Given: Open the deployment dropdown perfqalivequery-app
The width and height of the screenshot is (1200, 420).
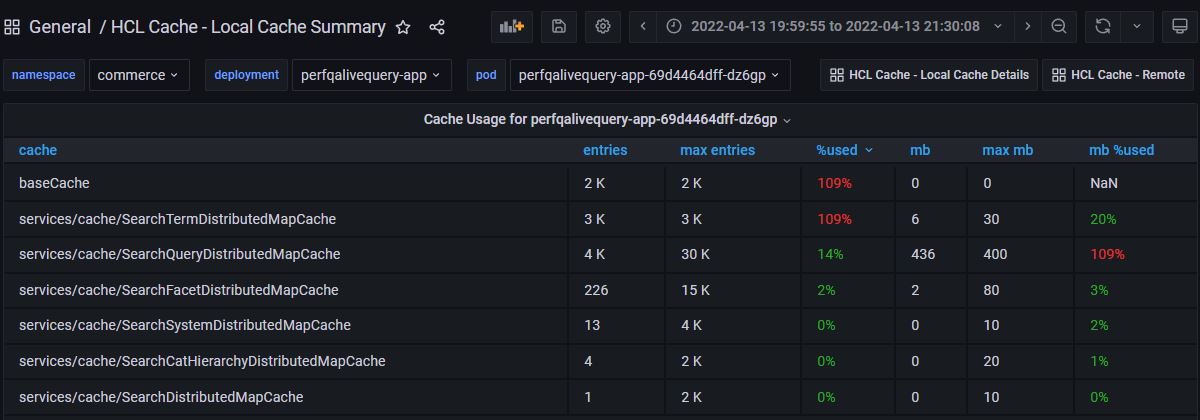Looking at the screenshot, I should coord(371,75).
